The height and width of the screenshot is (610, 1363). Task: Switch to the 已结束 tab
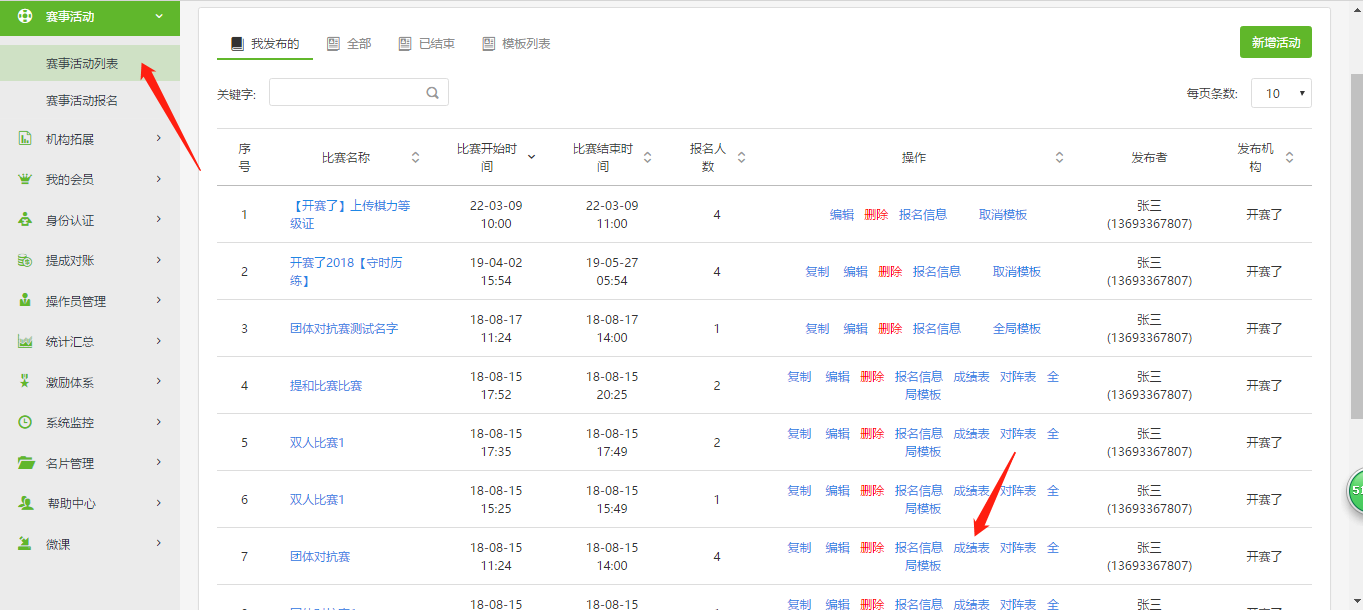426,44
